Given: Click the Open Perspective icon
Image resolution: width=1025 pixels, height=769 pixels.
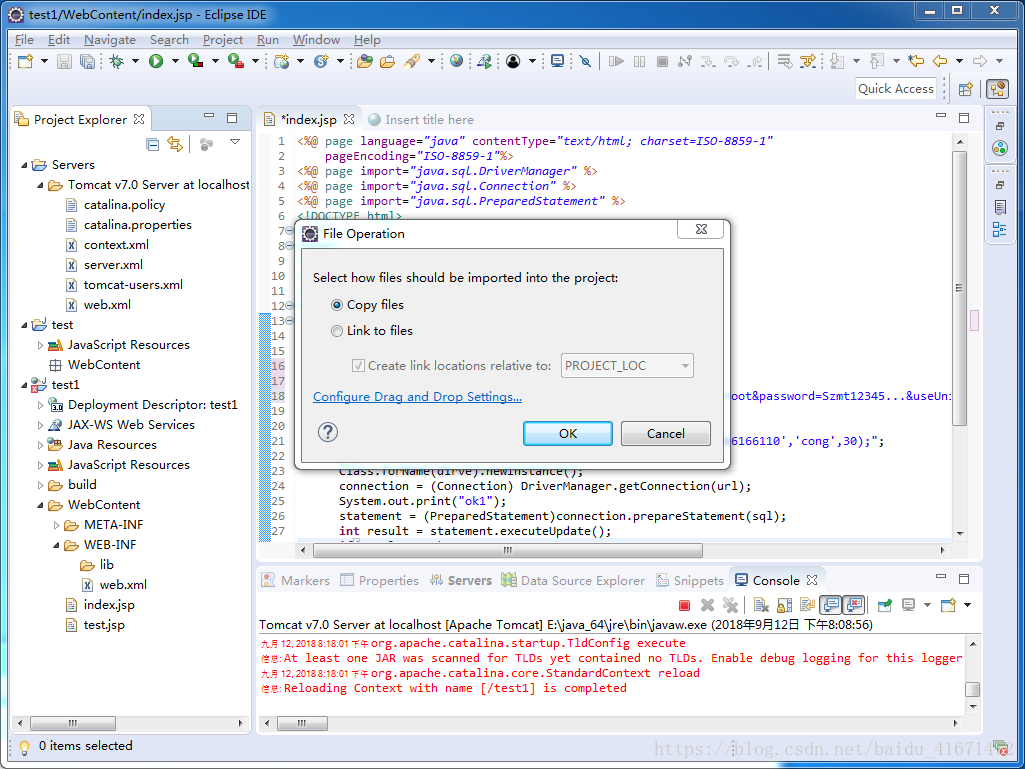Looking at the screenshot, I should pyautogui.click(x=966, y=89).
